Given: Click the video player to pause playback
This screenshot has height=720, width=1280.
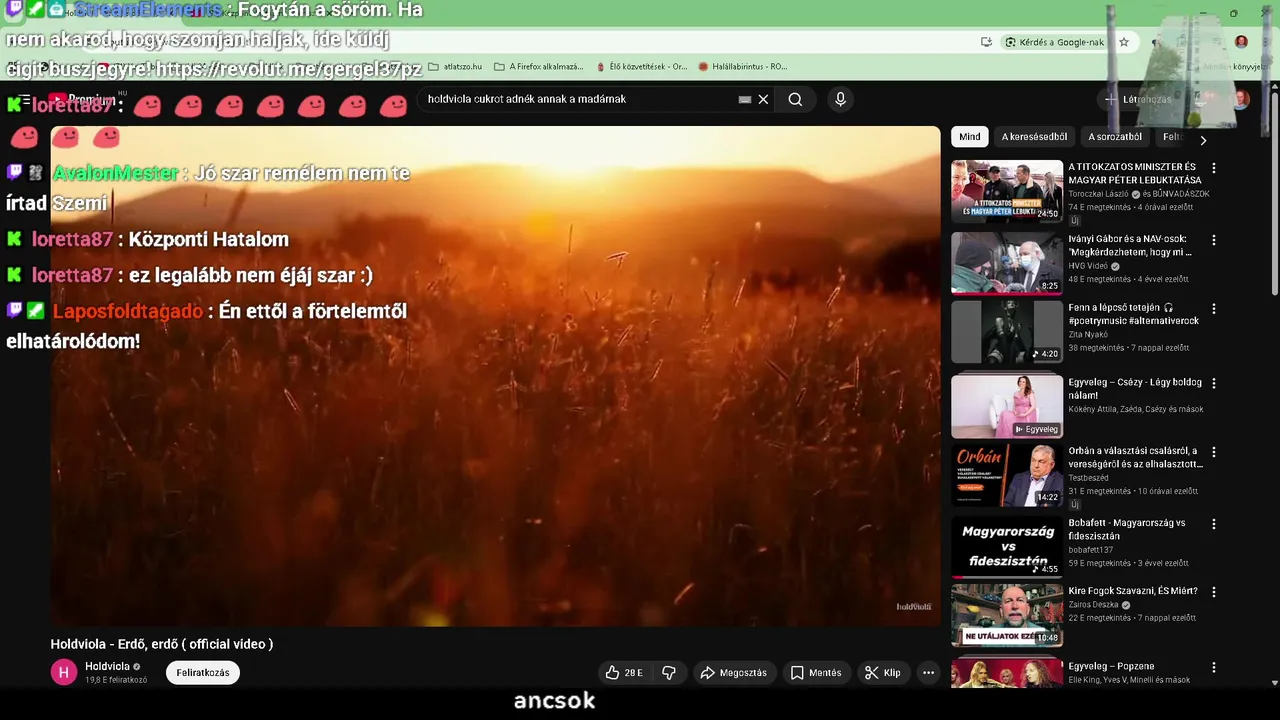Looking at the screenshot, I should click(x=495, y=376).
